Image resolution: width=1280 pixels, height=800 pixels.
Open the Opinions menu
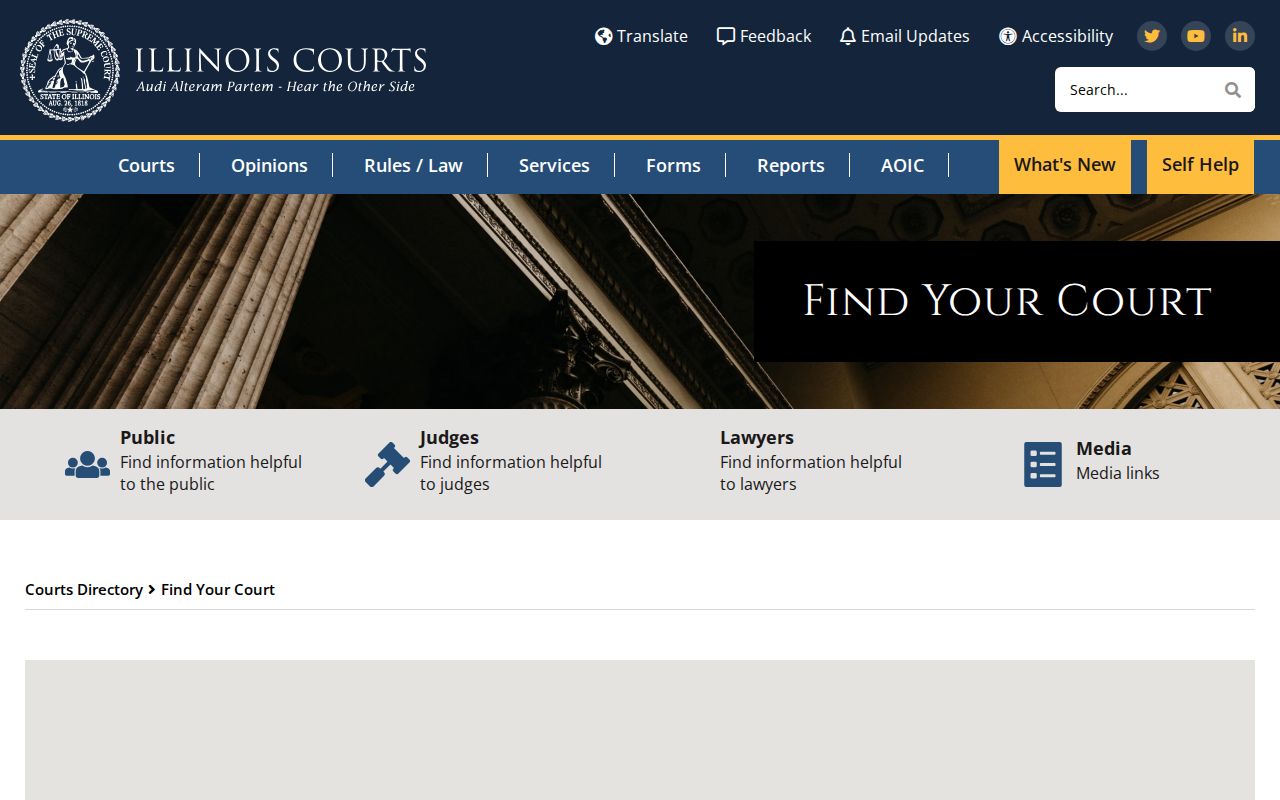(269, 166)
